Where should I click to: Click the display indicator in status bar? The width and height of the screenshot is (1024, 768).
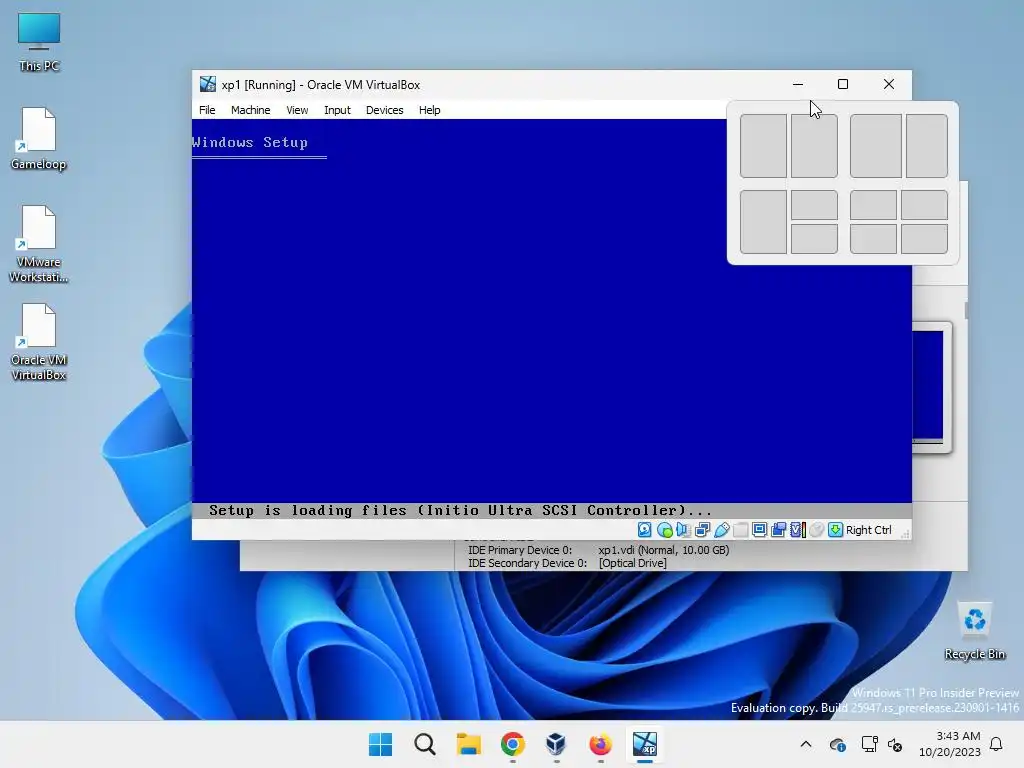(760, 530)
